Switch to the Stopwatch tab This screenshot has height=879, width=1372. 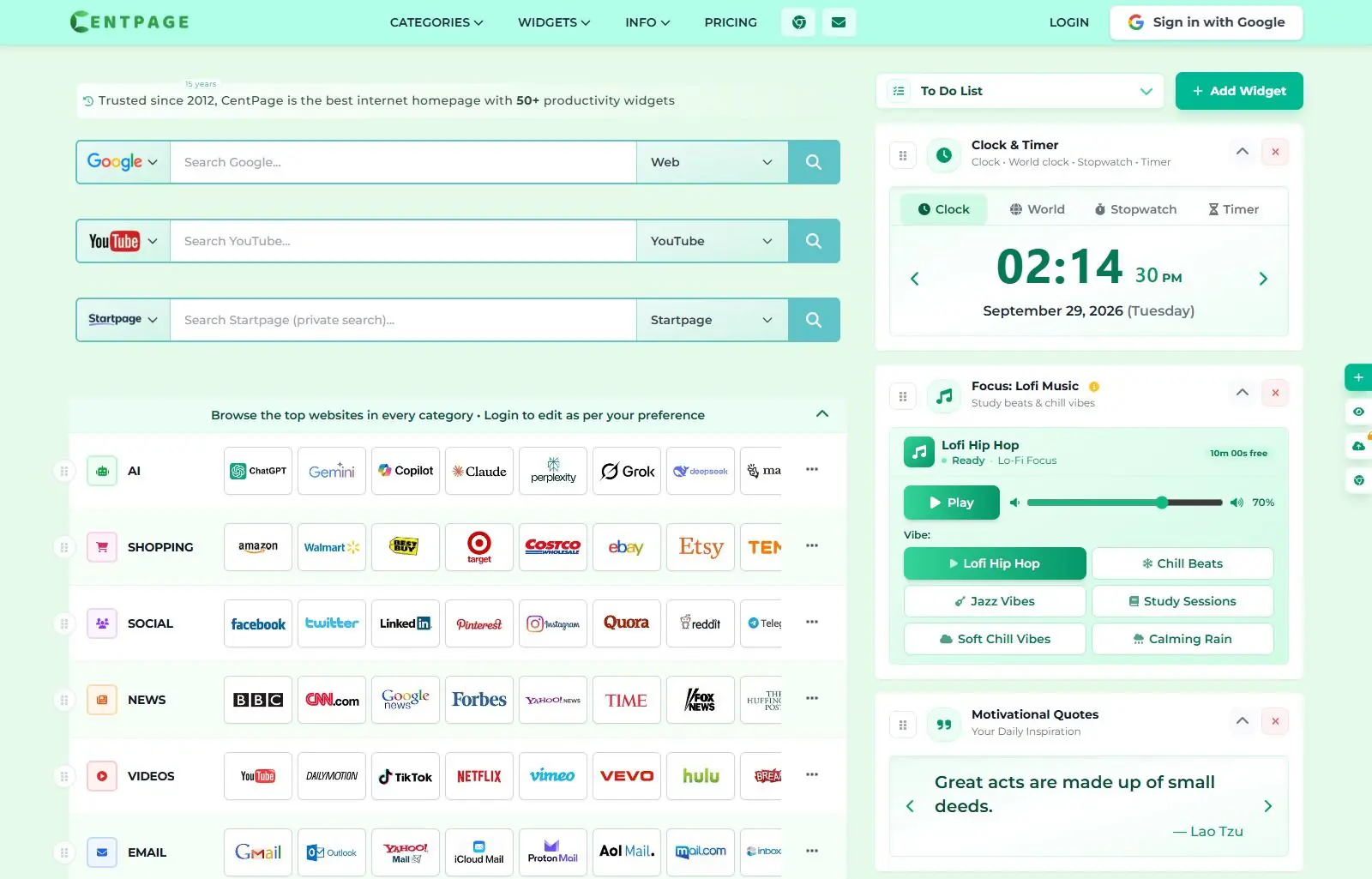pyautogui.click(x=1135, y=209)
